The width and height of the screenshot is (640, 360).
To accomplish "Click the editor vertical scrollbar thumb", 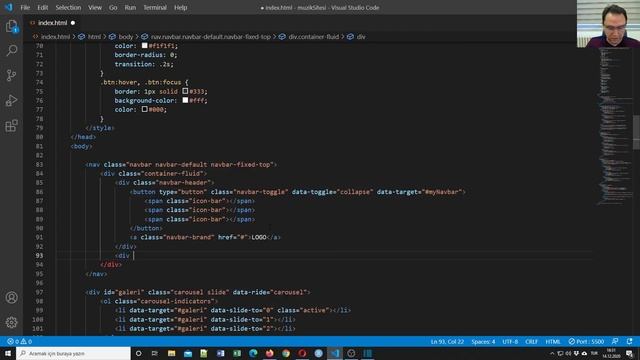I will tap(636, 133).
